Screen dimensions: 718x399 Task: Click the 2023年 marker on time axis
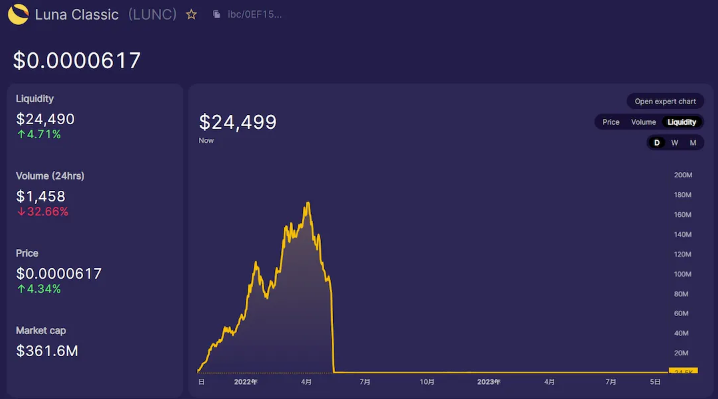pyautogui.click(x=489, y=382)
